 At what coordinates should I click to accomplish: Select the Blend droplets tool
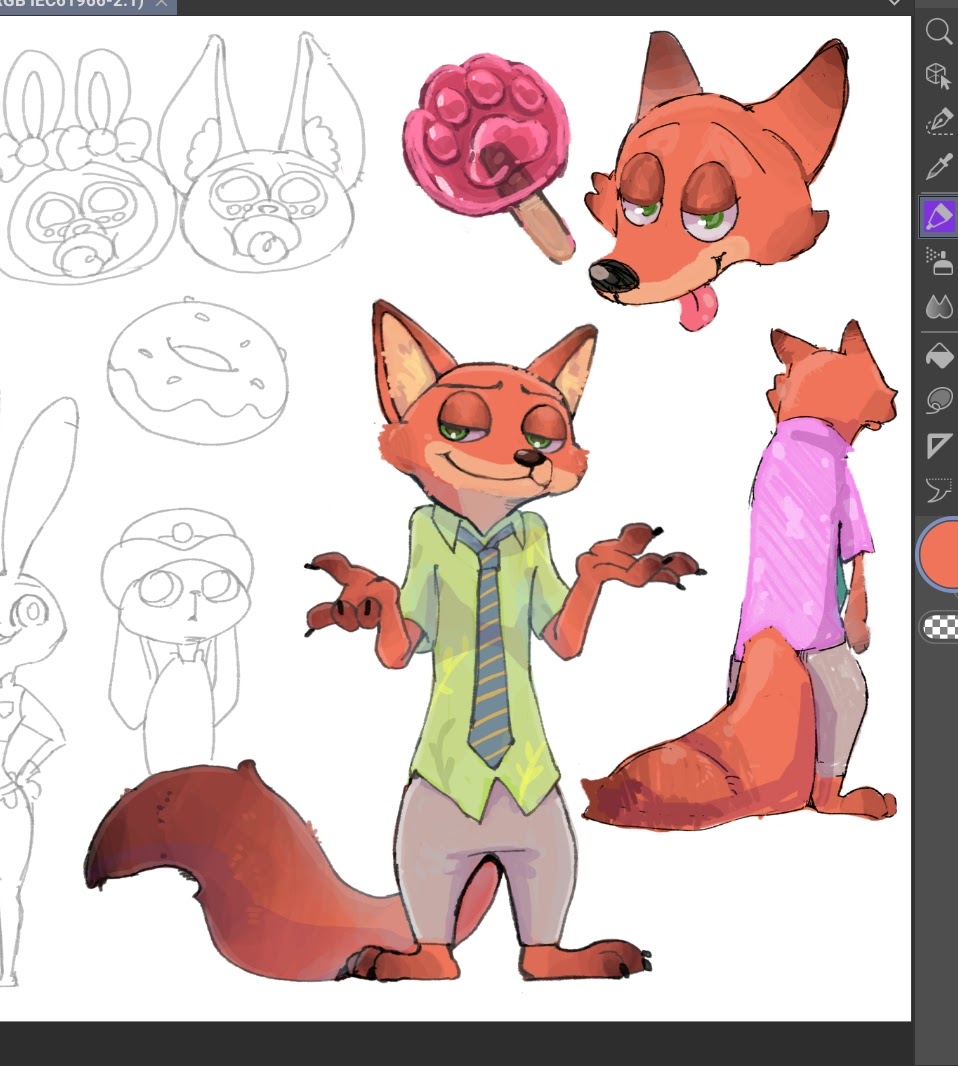click(939, 307)
